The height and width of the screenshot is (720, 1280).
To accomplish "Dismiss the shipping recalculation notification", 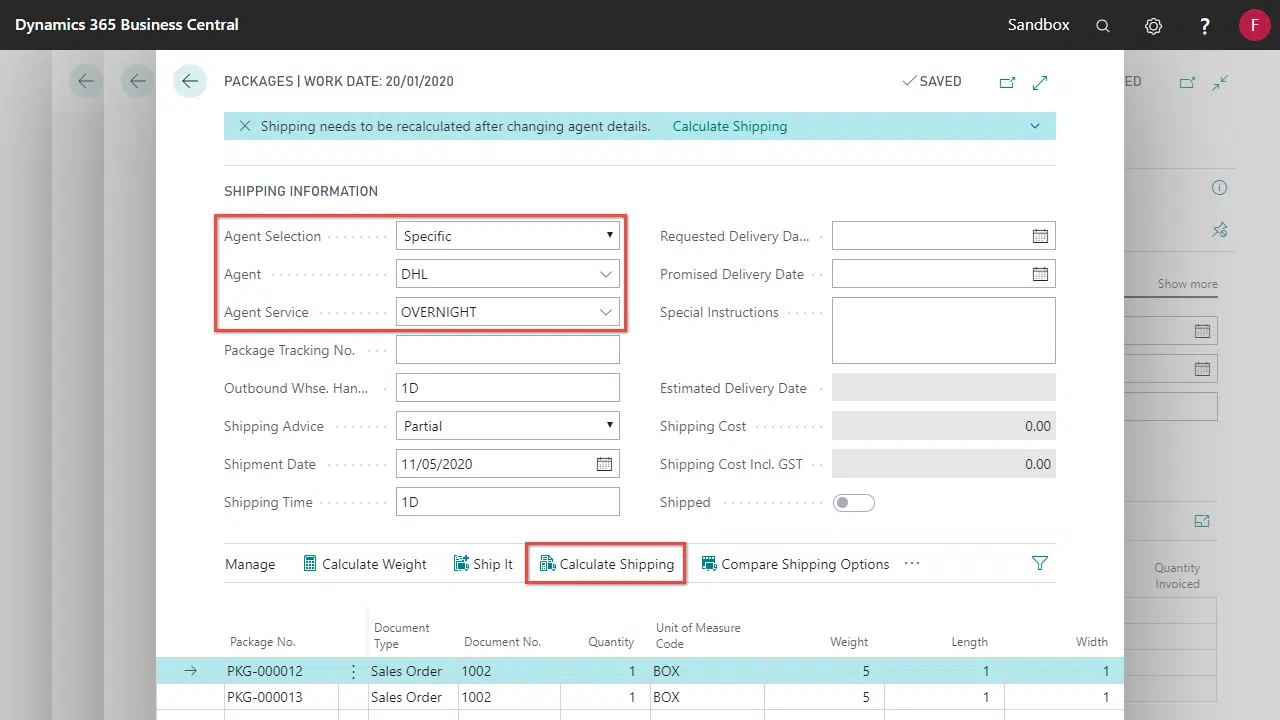I will coord(244,127).
